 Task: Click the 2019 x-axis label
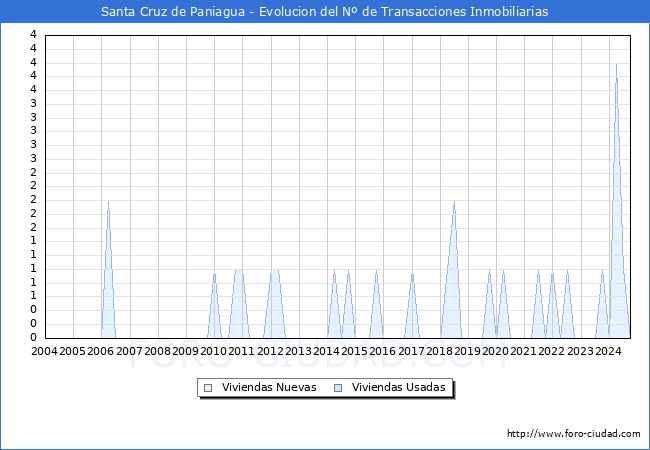(468, 351)
